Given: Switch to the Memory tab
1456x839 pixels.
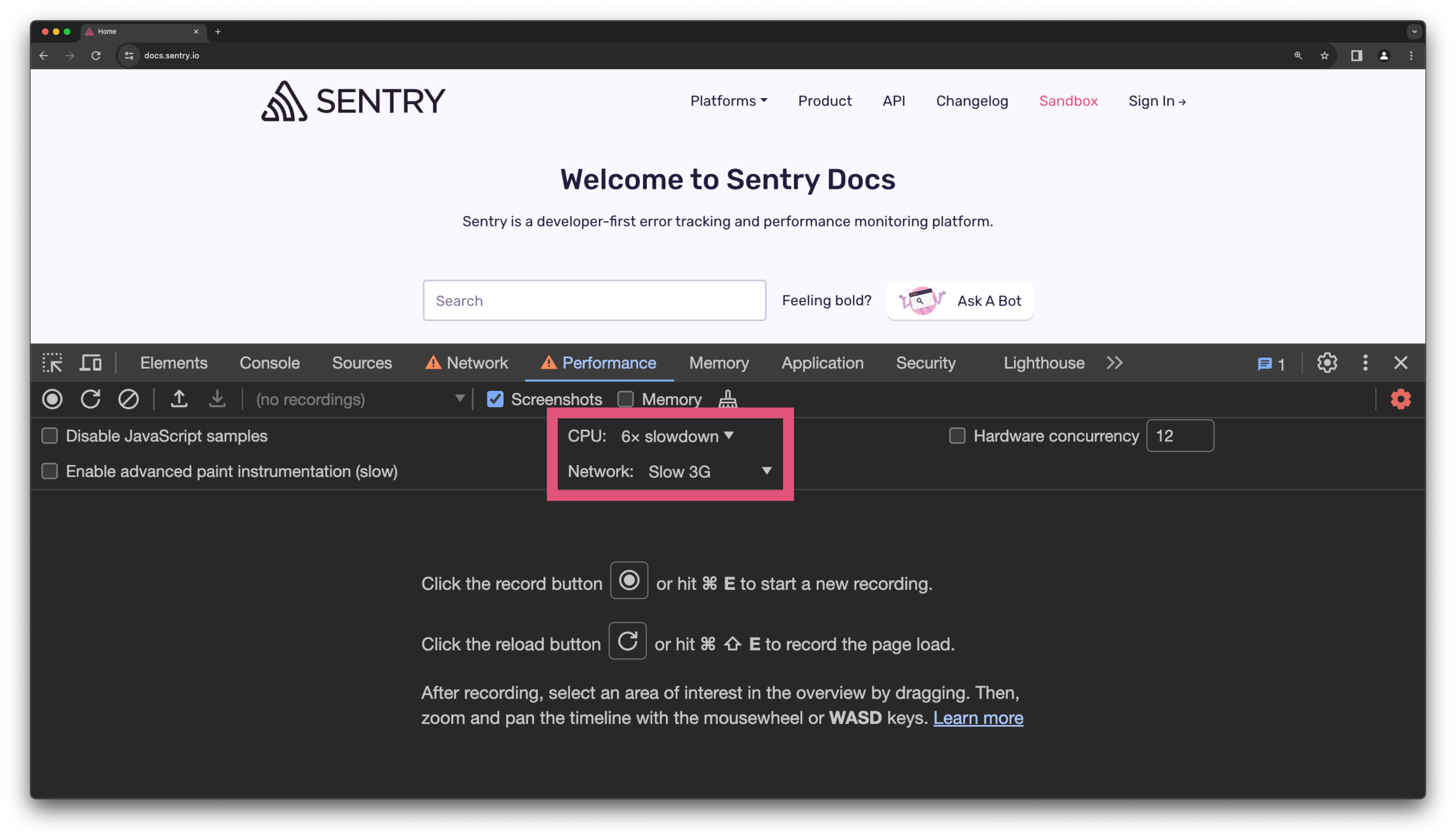Looking at the screenshot, I should click(719, 363).
